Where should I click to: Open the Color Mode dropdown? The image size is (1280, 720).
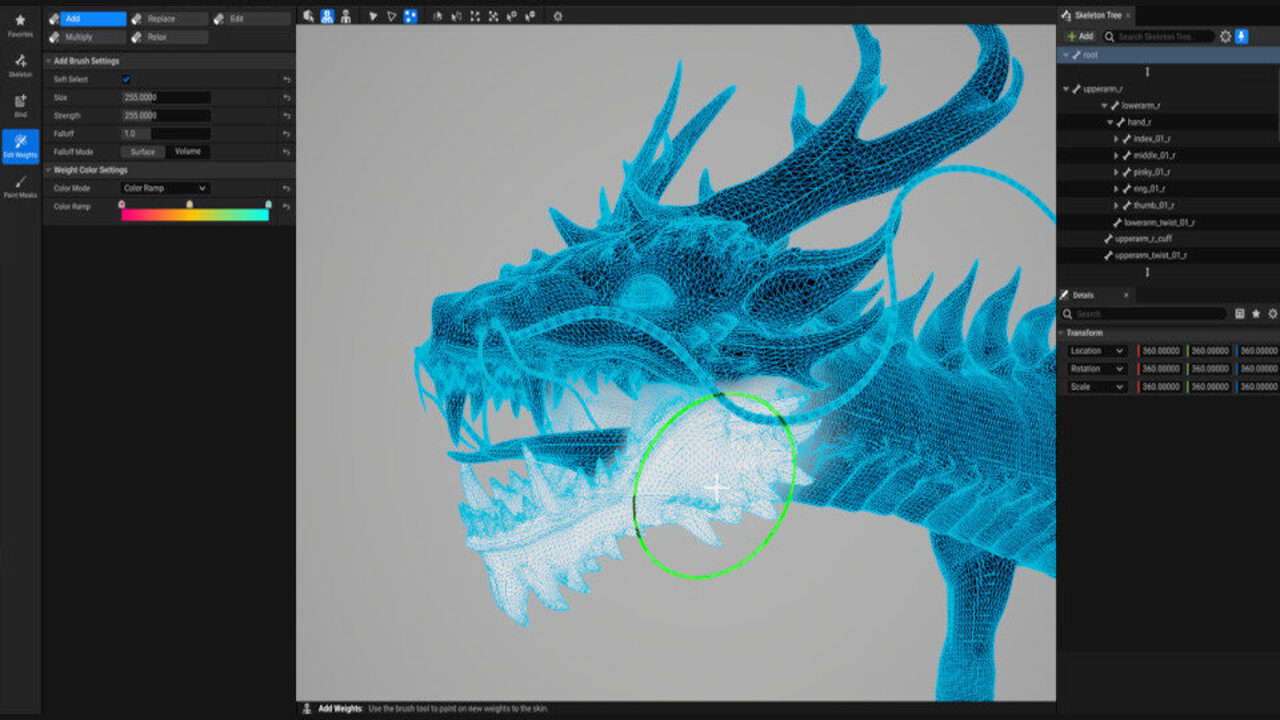point(165,188)
